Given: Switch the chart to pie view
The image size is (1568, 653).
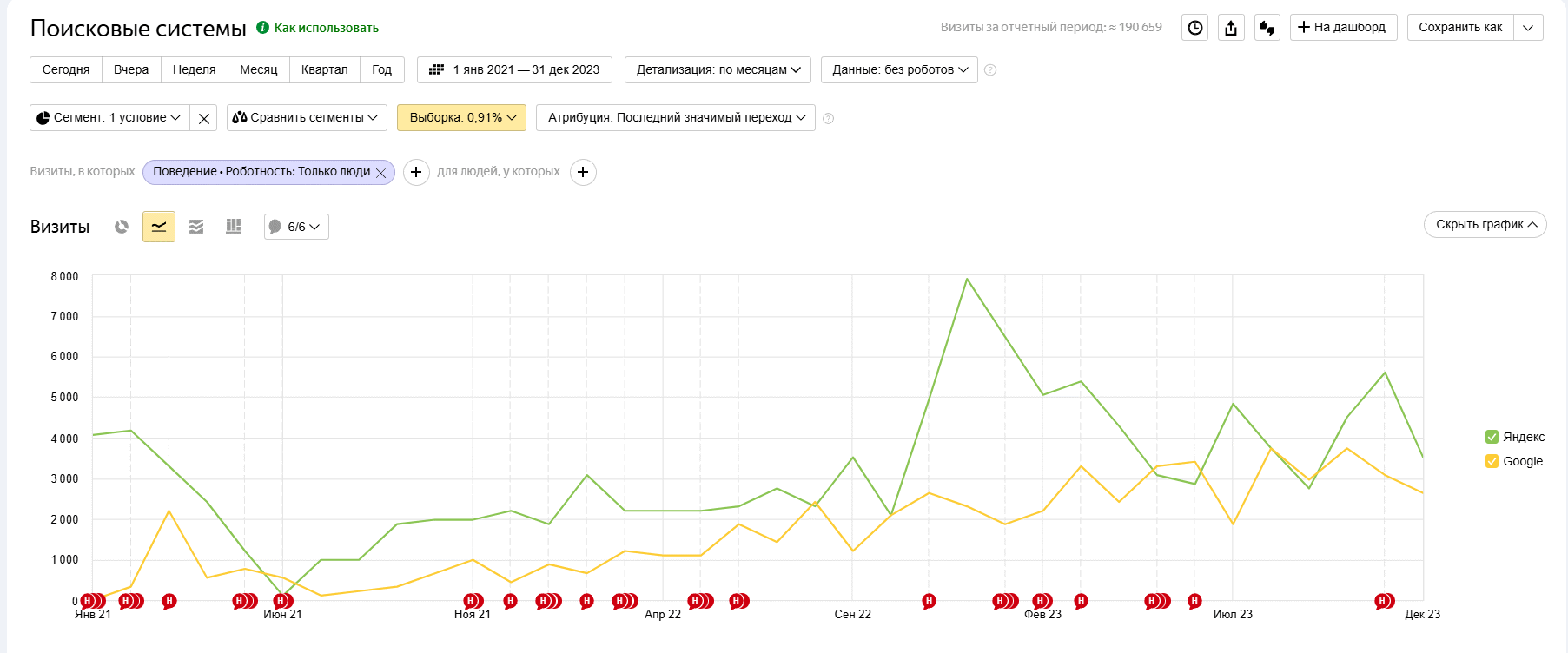Looking at the screenshot, I should [x=122, y=227].
